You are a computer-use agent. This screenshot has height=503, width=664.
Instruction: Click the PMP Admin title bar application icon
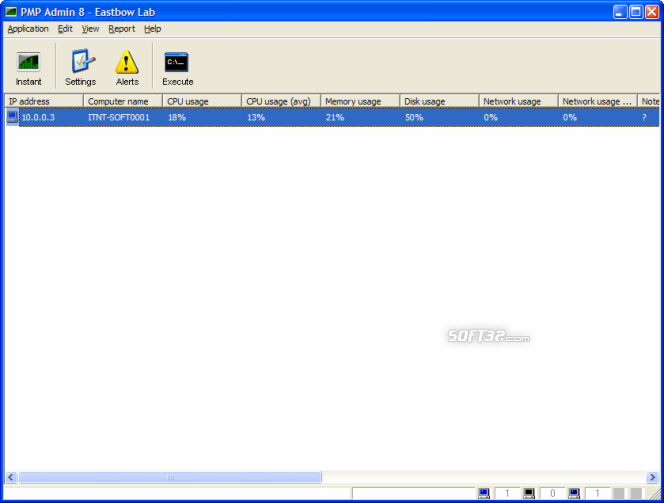(11, 12)
